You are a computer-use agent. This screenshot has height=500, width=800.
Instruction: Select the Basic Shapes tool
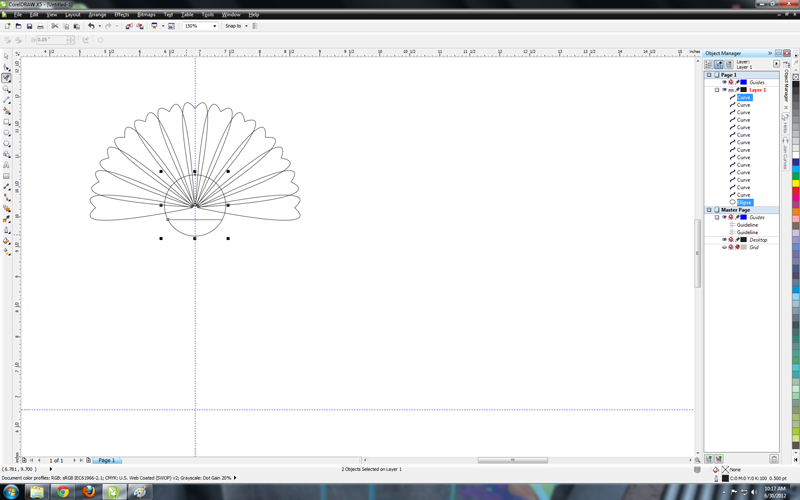(x=6, y=154)
